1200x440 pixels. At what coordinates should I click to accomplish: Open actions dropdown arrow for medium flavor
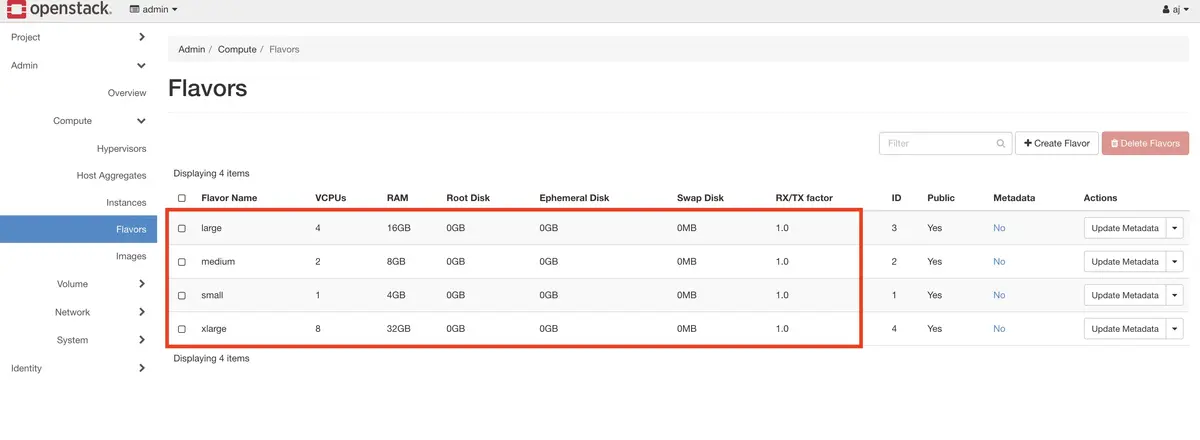pyautogui.click(x=1174, y=262)
